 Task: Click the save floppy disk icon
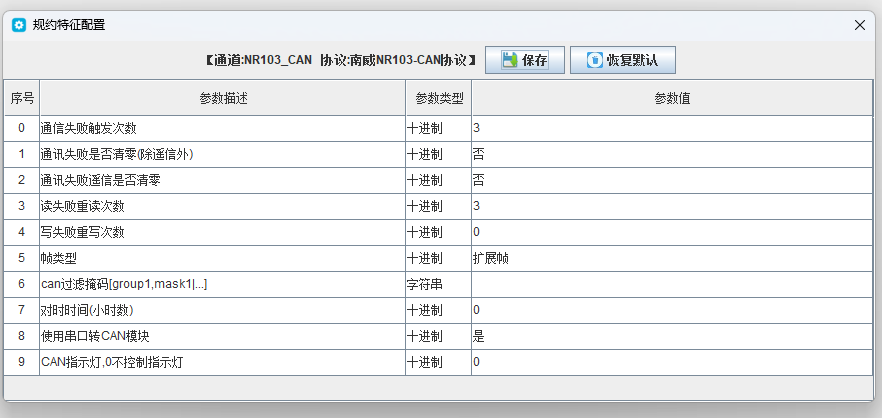pos(509,60)
